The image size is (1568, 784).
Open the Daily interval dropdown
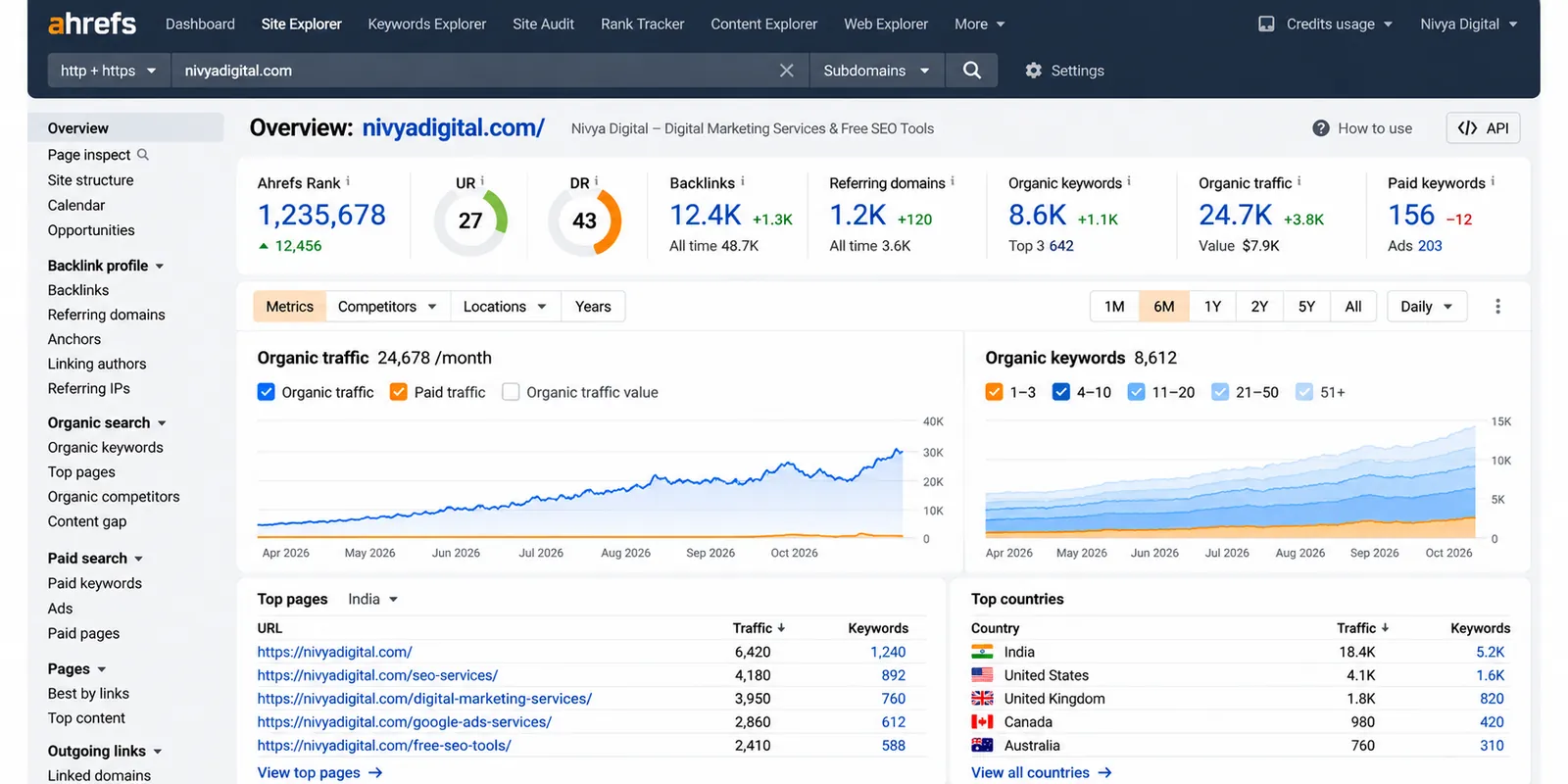1427,307
